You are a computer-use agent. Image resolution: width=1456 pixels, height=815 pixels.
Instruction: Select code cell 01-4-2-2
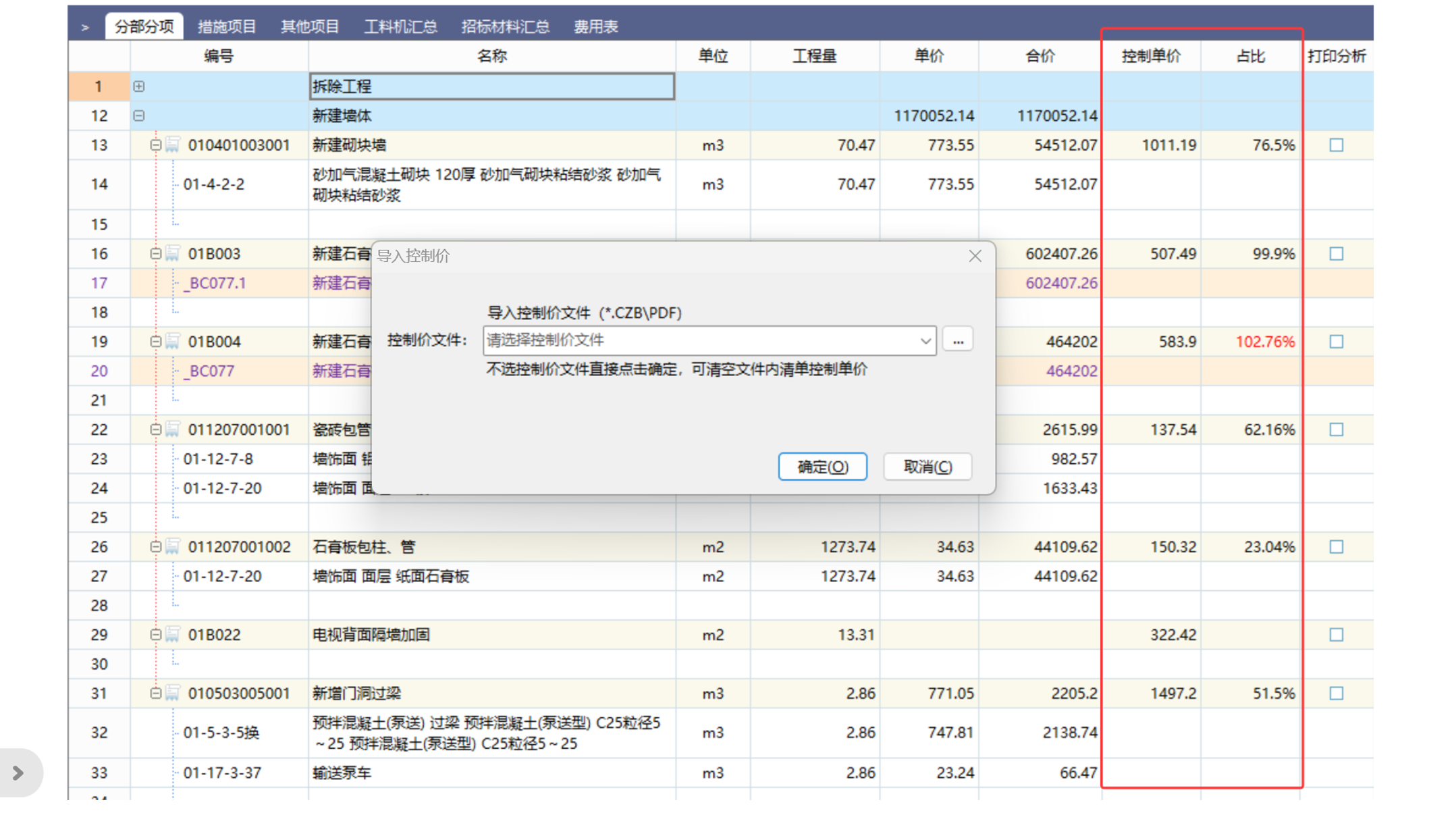(x=219, y=184)
